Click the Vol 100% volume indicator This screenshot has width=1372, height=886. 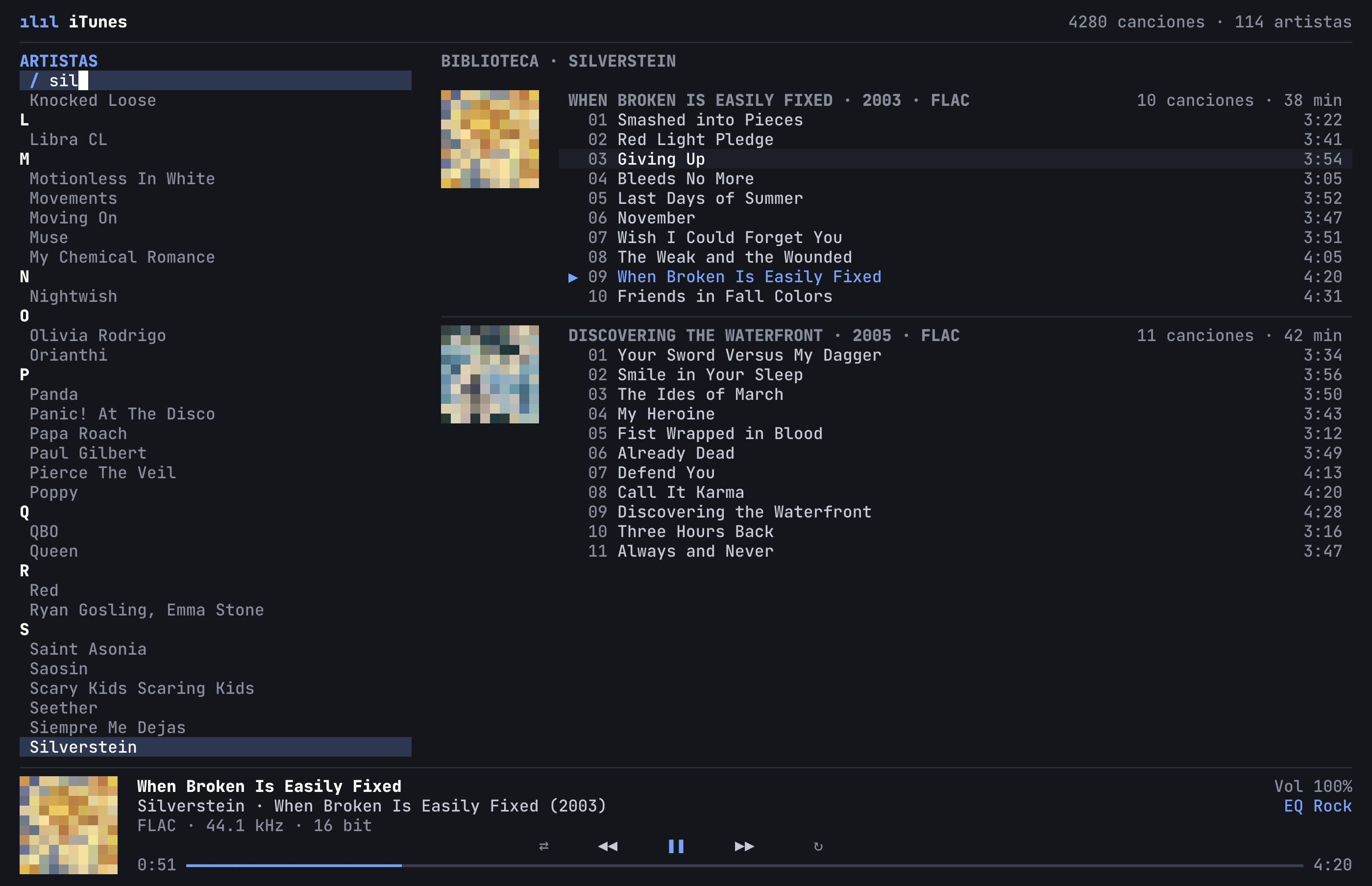[x=1313, y=787]
